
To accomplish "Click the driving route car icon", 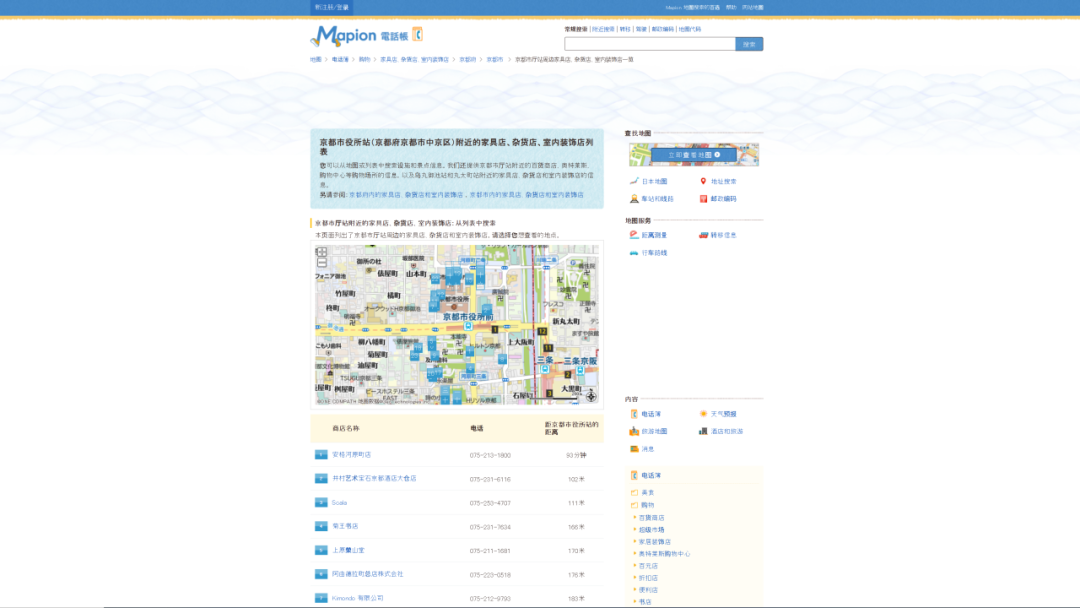I will pos(634,253).
